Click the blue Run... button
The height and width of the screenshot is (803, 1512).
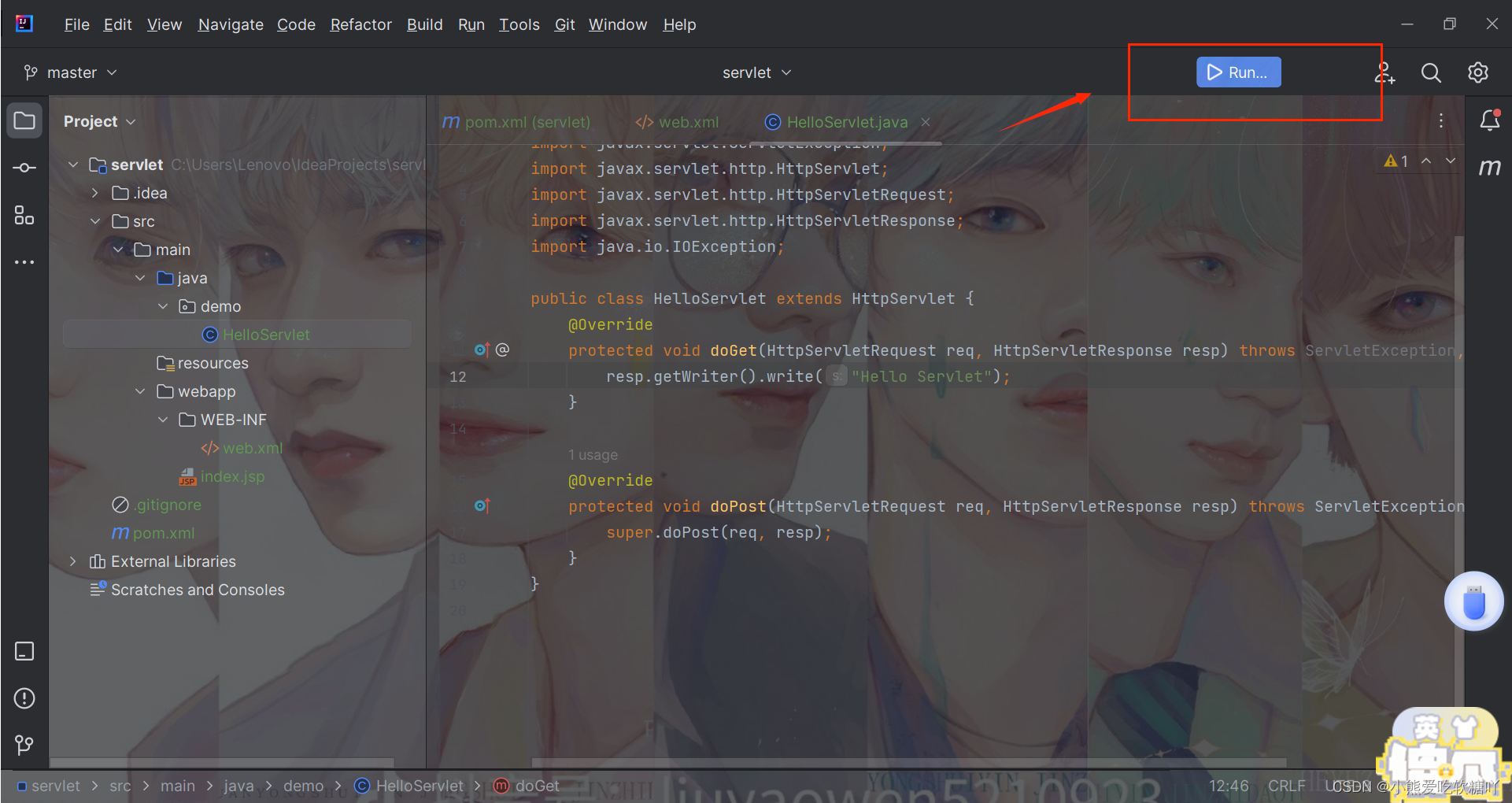click(x=1238, y=72)
